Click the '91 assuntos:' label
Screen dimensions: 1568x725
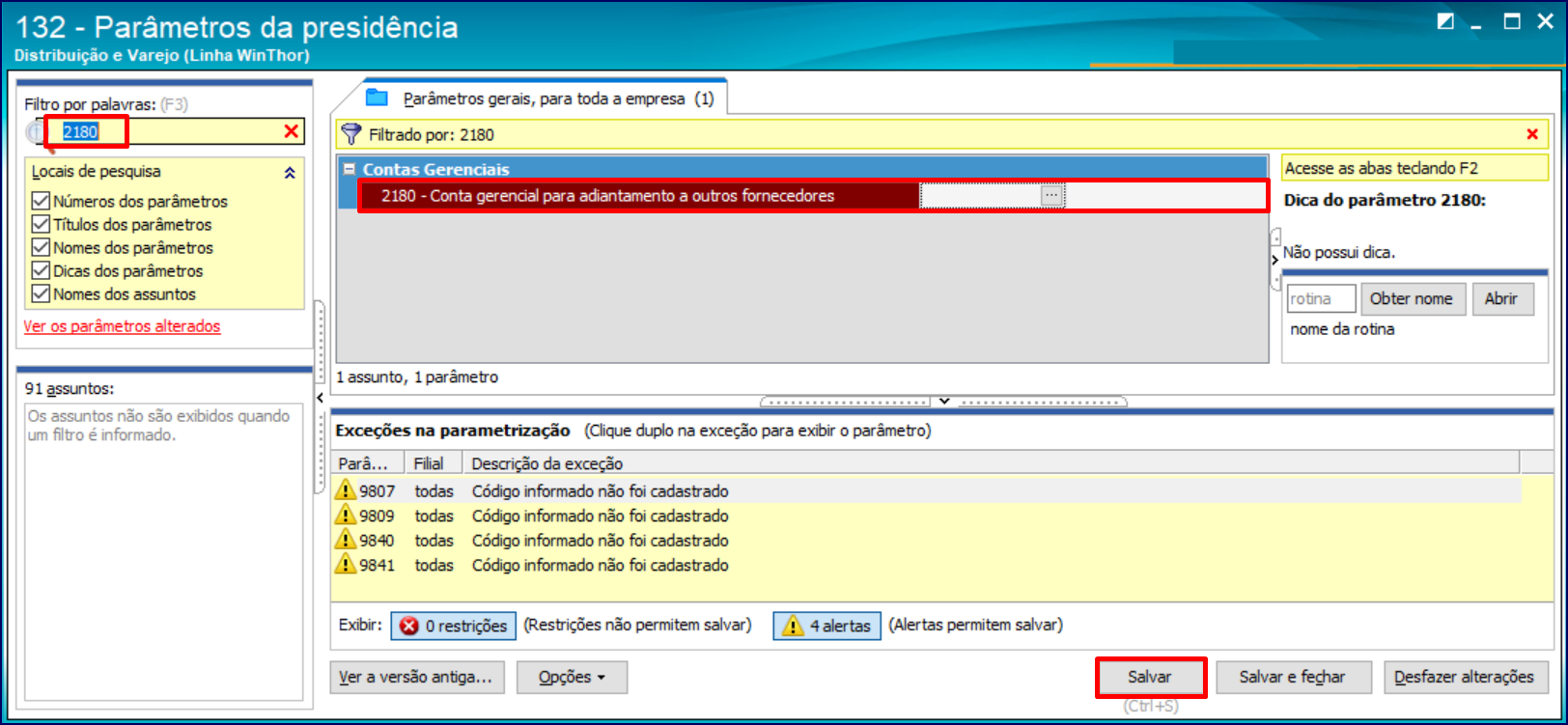click(x=69, y=389)
